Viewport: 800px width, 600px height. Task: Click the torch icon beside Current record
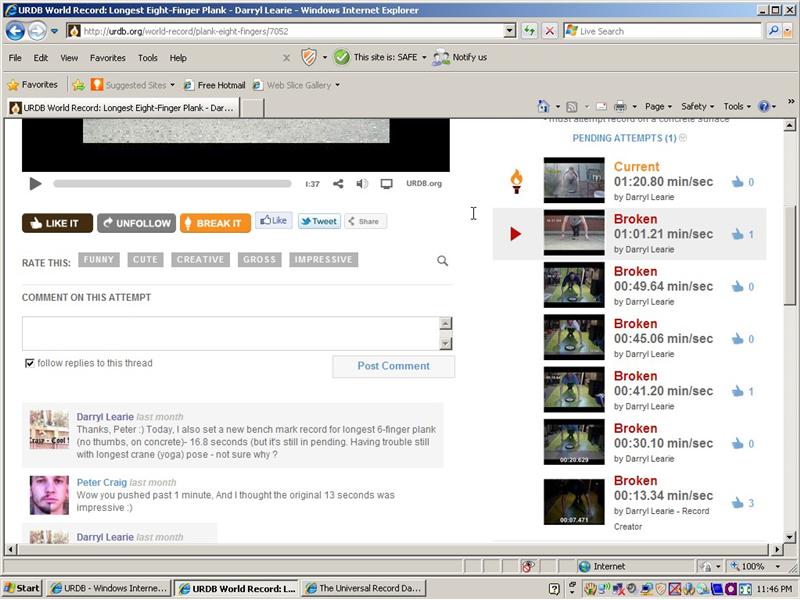pos(516,181)
